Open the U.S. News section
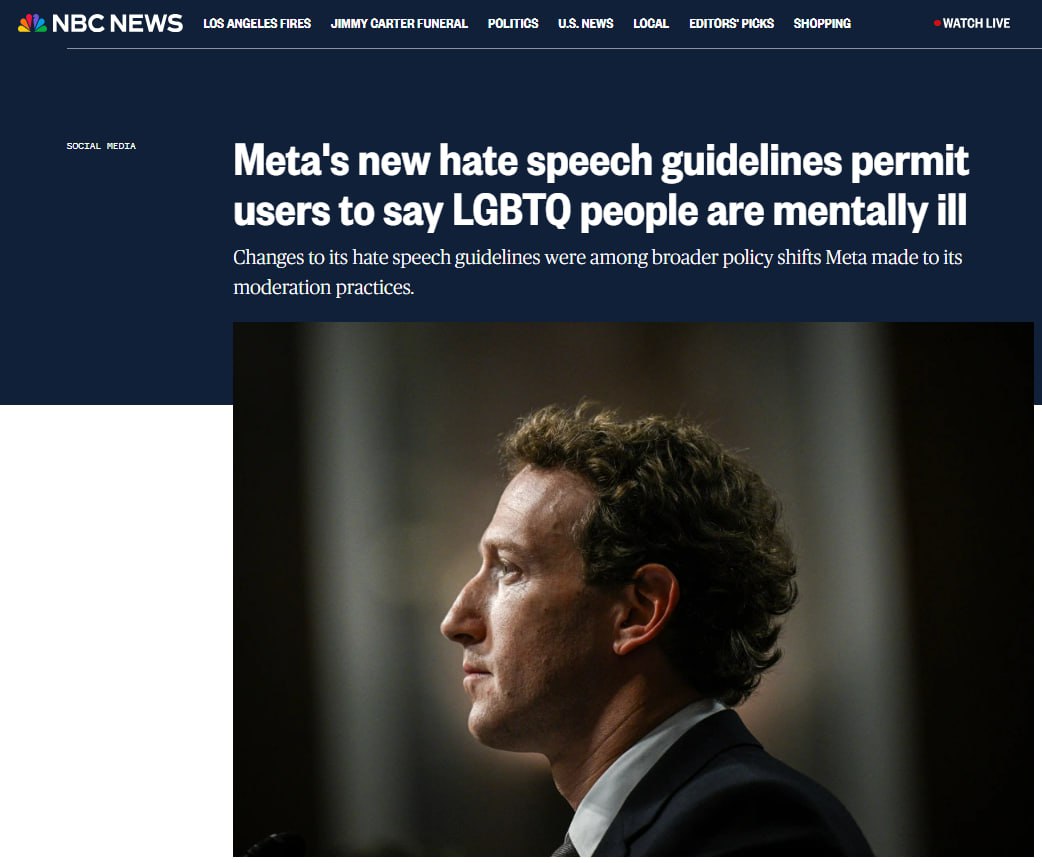1042x863 pixels. point(585,23)
